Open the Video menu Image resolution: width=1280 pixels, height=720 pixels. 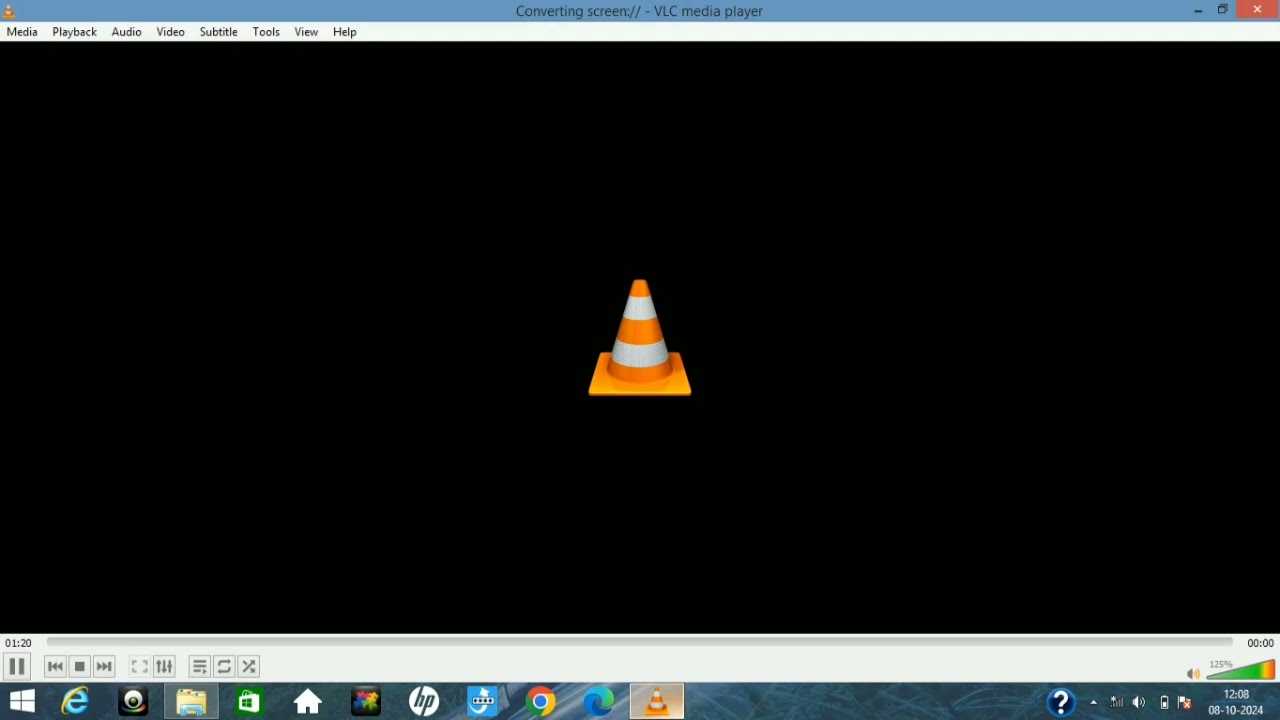tap(171, 32)
